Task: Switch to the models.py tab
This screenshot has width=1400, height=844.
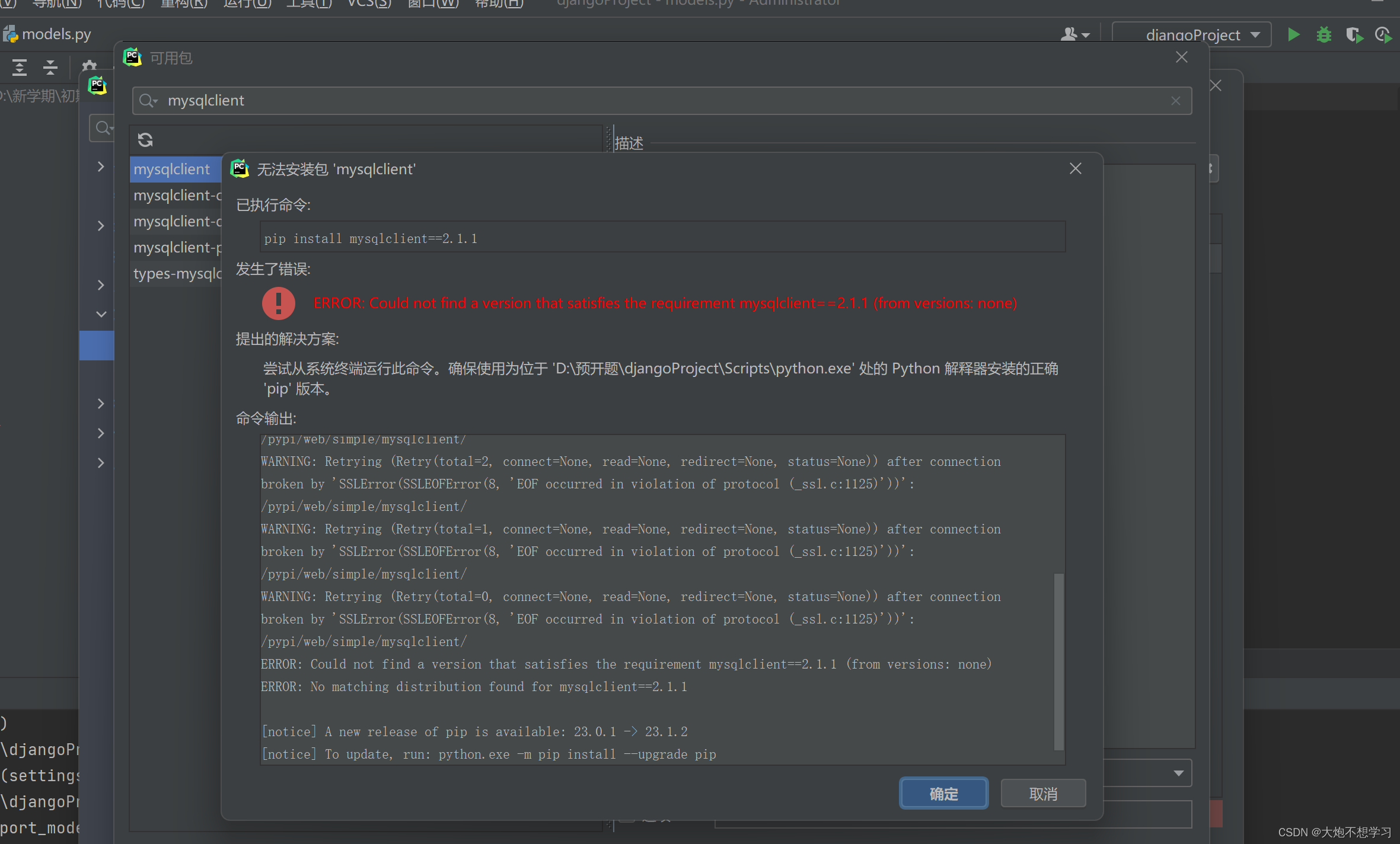Action: click(x=48, y=34)
